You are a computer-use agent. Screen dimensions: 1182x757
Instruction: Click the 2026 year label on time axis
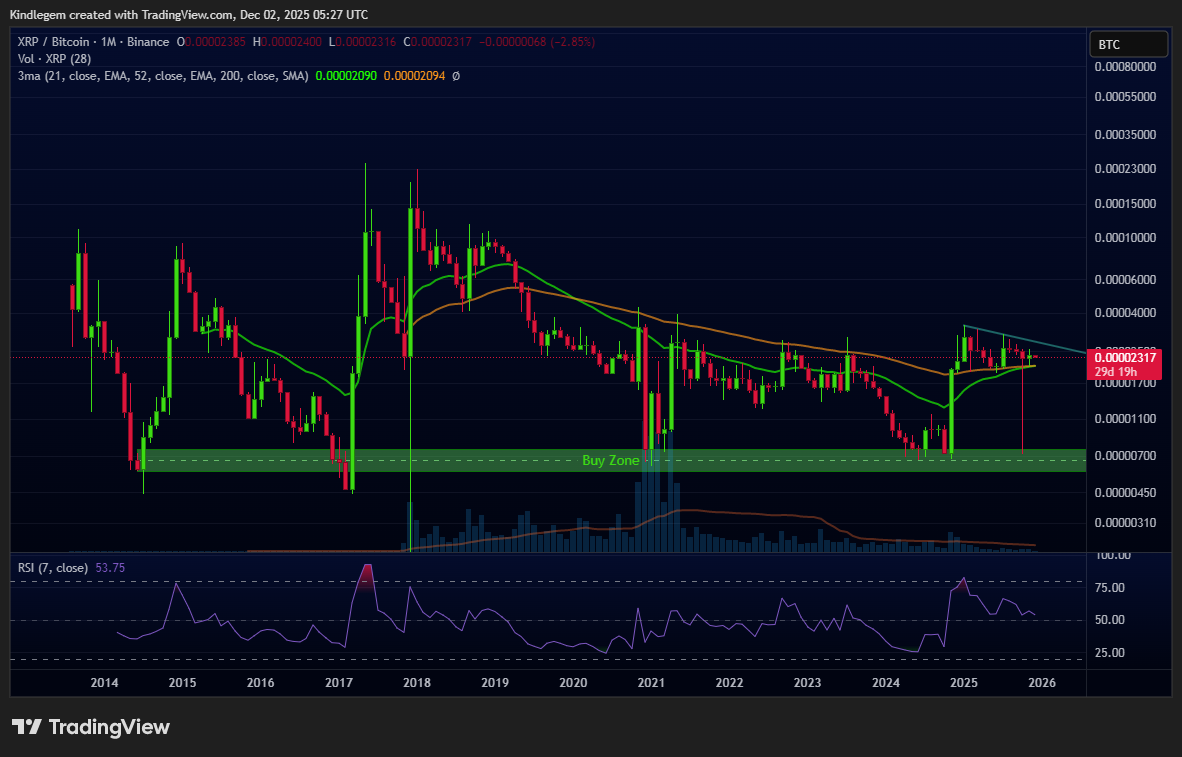(1042, 683)
